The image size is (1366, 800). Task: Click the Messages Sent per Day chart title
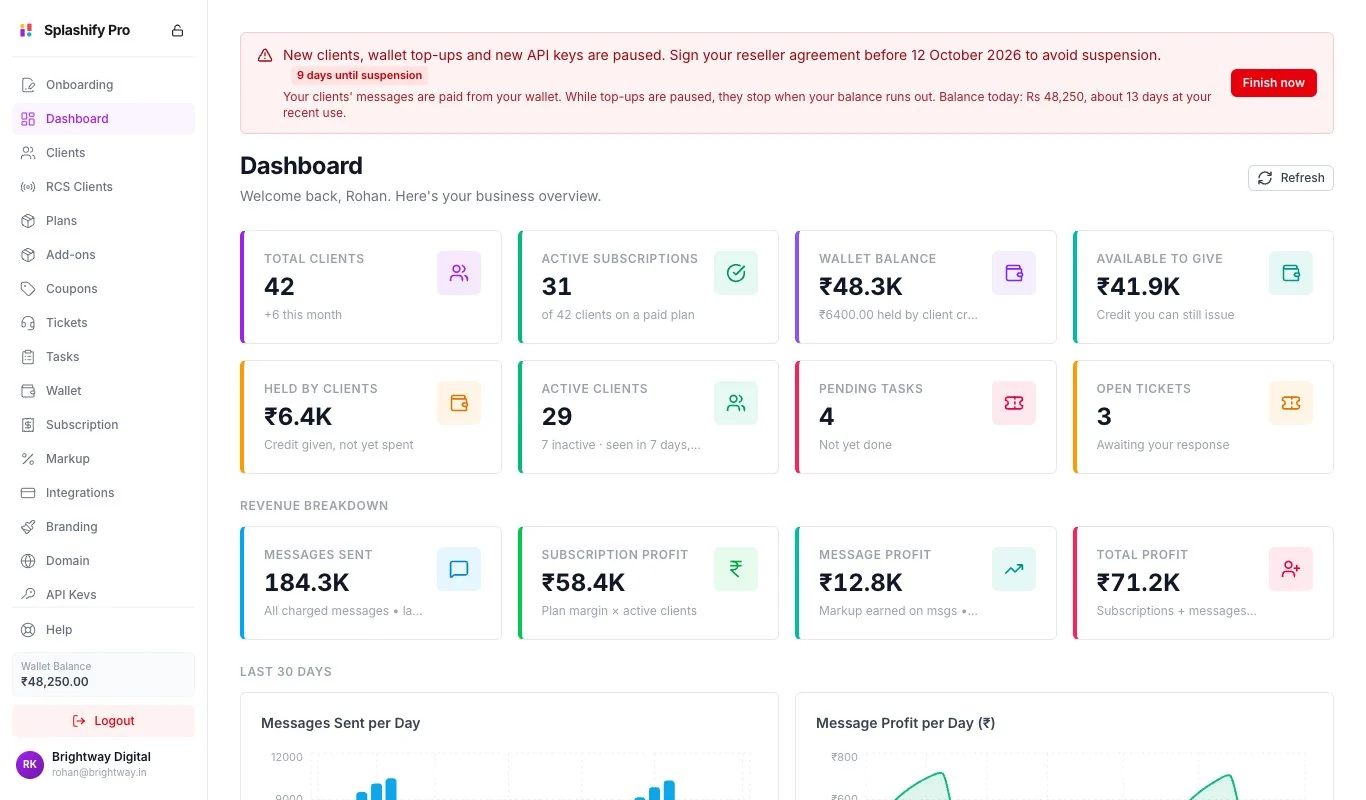pos(340,723)
